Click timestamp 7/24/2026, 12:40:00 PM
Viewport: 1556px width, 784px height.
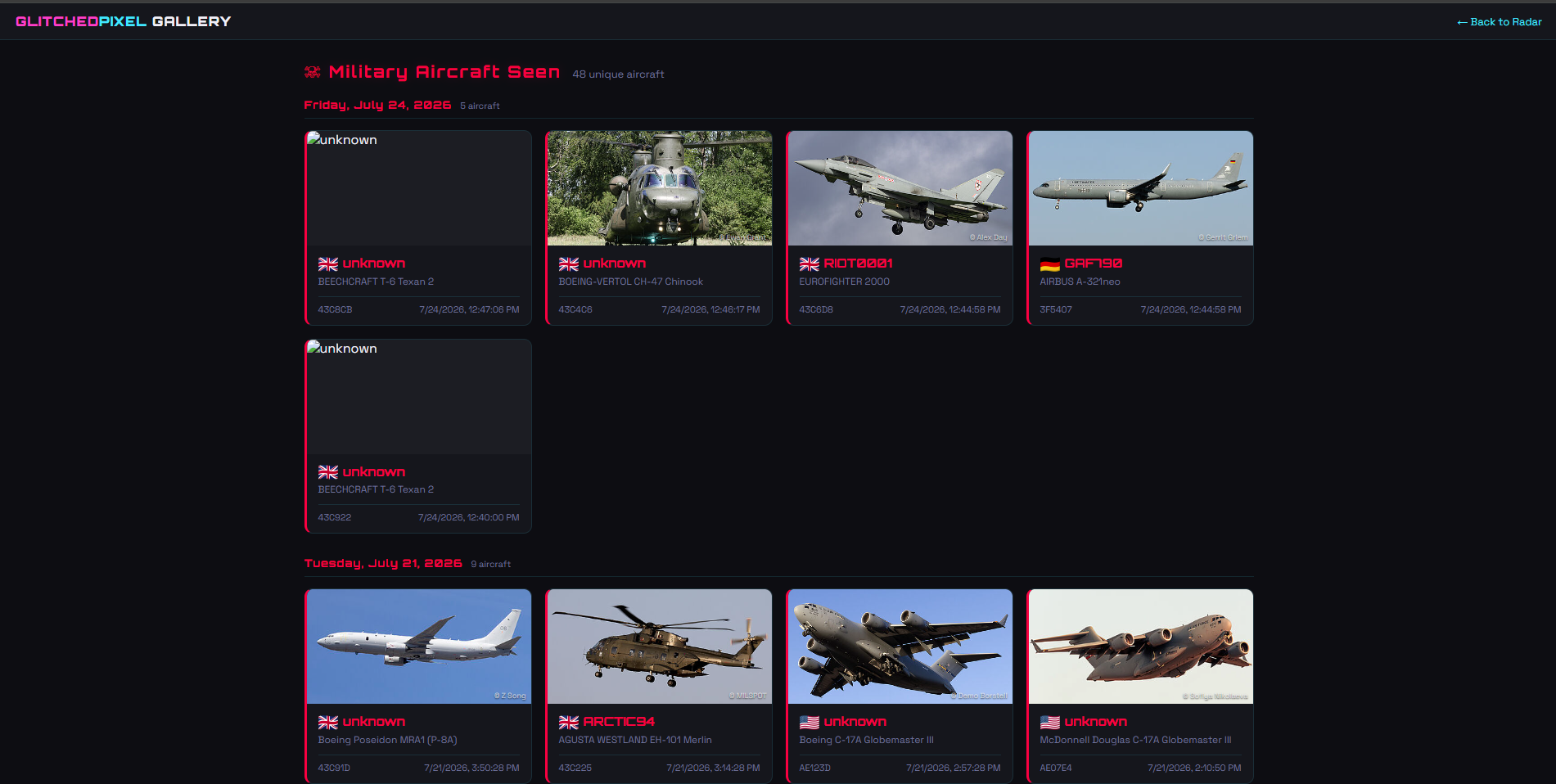point(468,518)
